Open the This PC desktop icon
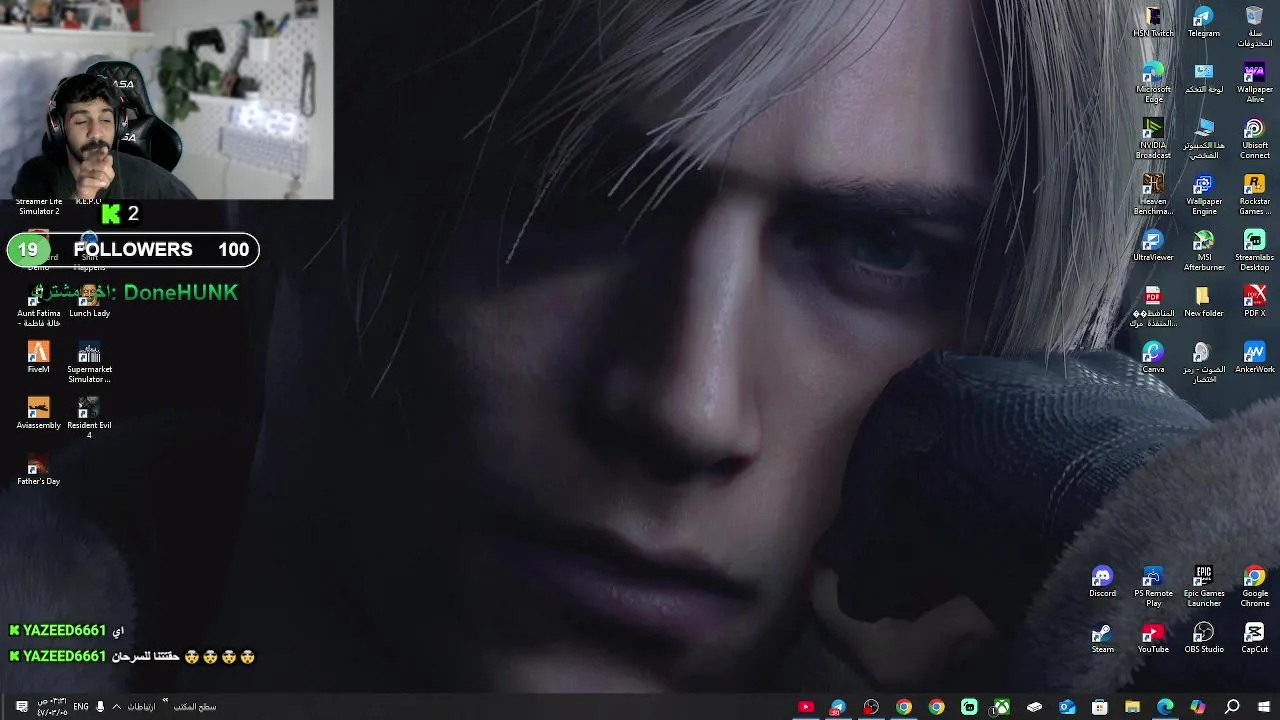This screenshot has height=720, width=1280. point(1203,138)
